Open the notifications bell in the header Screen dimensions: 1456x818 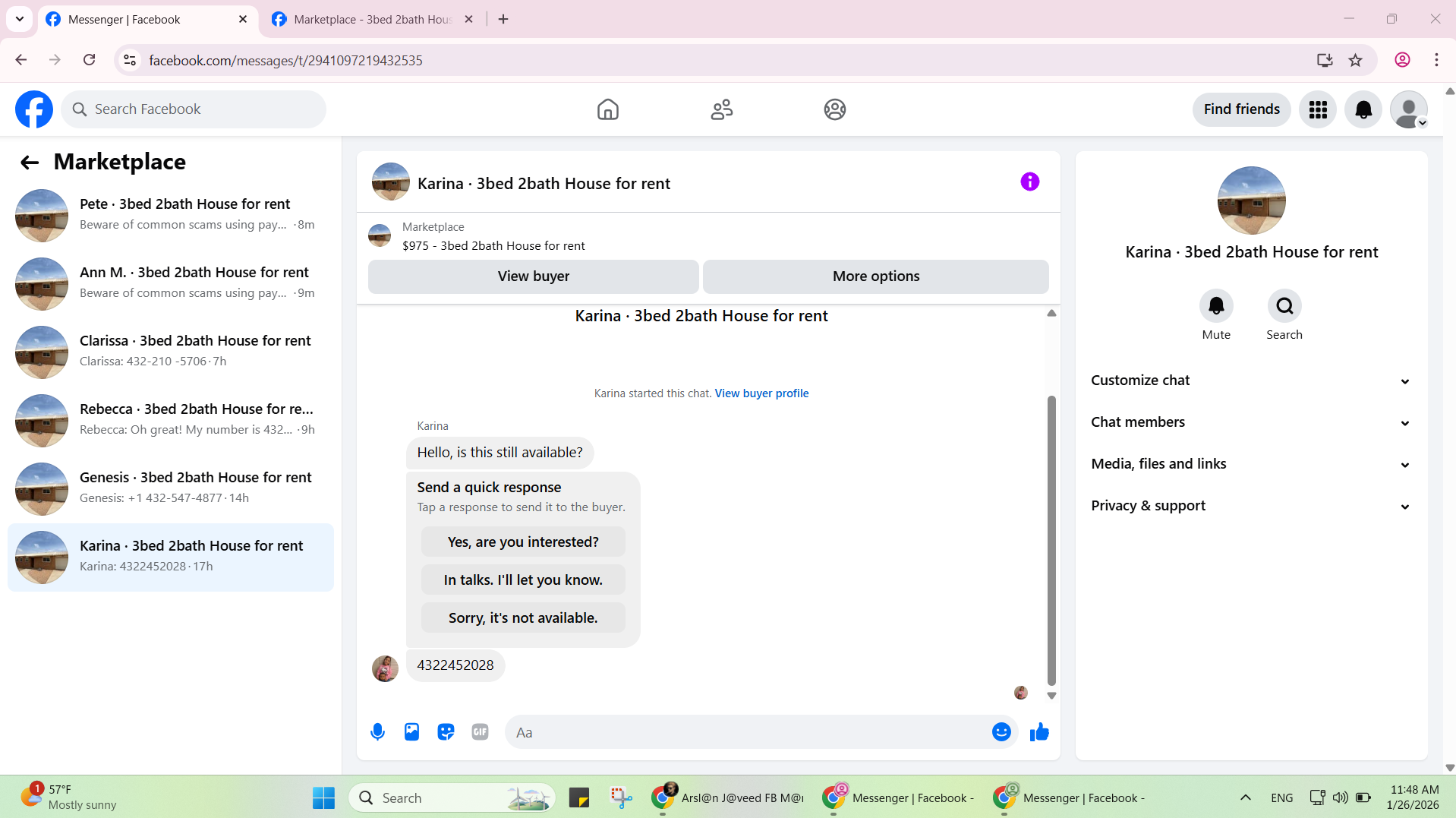[x=1363, y=109]
